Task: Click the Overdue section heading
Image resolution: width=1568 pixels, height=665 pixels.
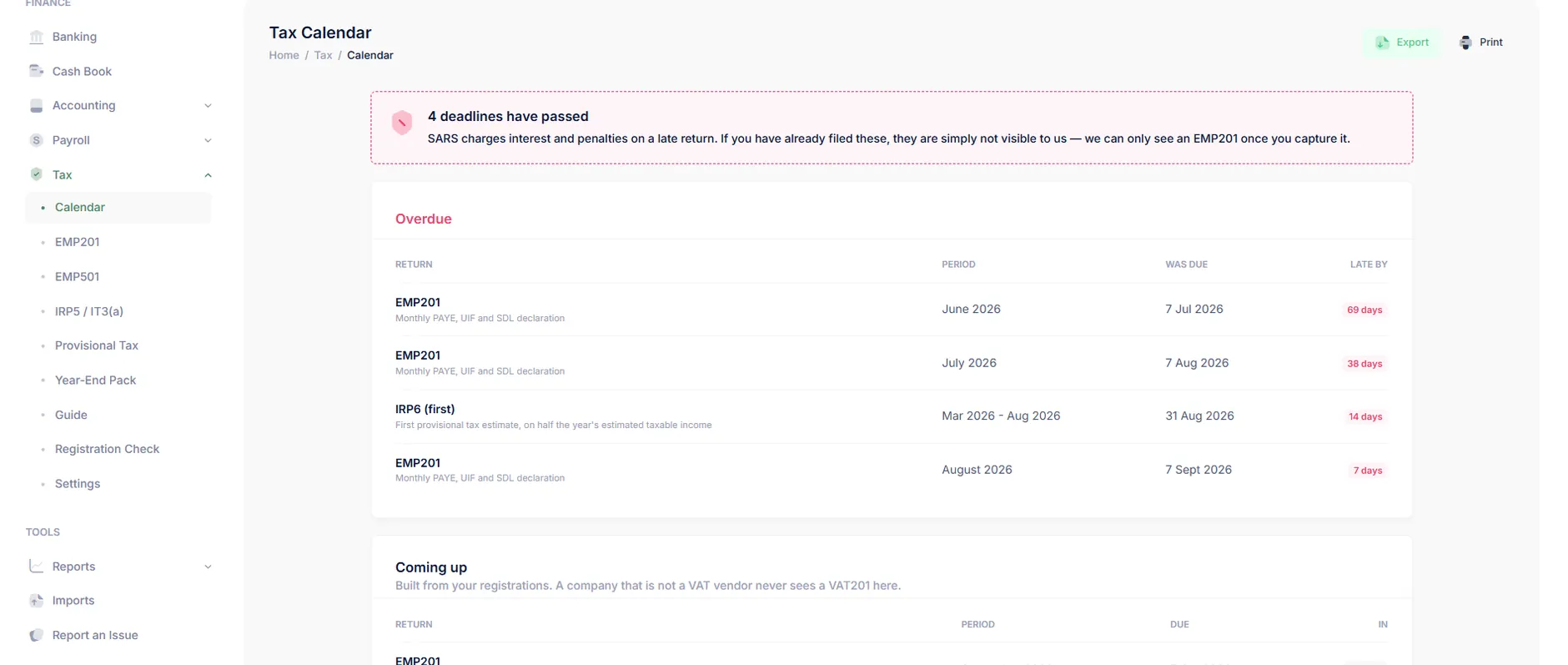Action: pos(424,219)
